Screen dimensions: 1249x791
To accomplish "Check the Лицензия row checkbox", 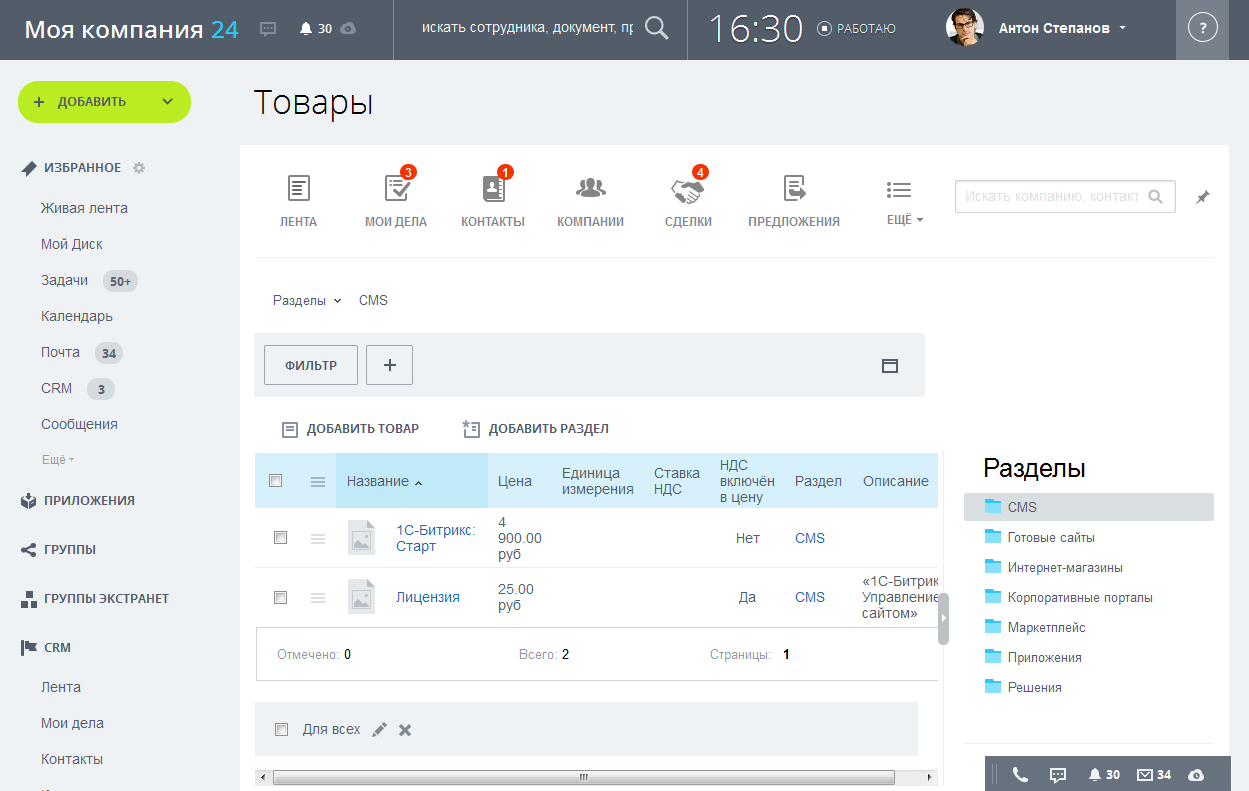I will (x=281, y=597).
